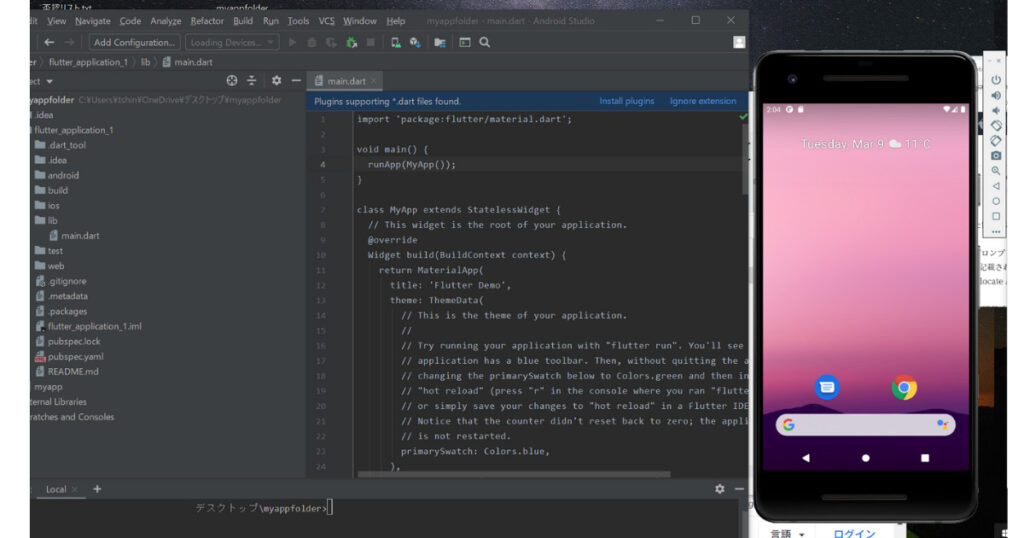Open the Terminal panel settings gear
Screen dimensions: 1024x538
[720, 489]
